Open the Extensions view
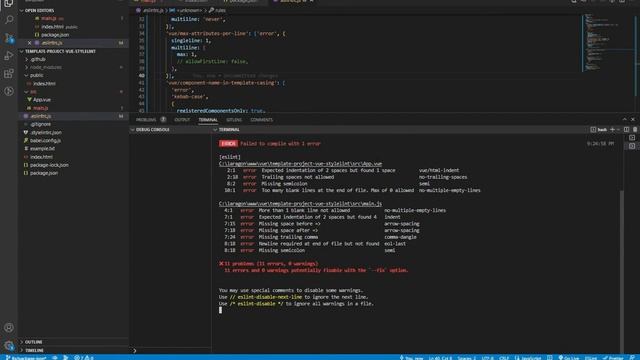Viewport: 640px width, 360px height. [9, 73]
